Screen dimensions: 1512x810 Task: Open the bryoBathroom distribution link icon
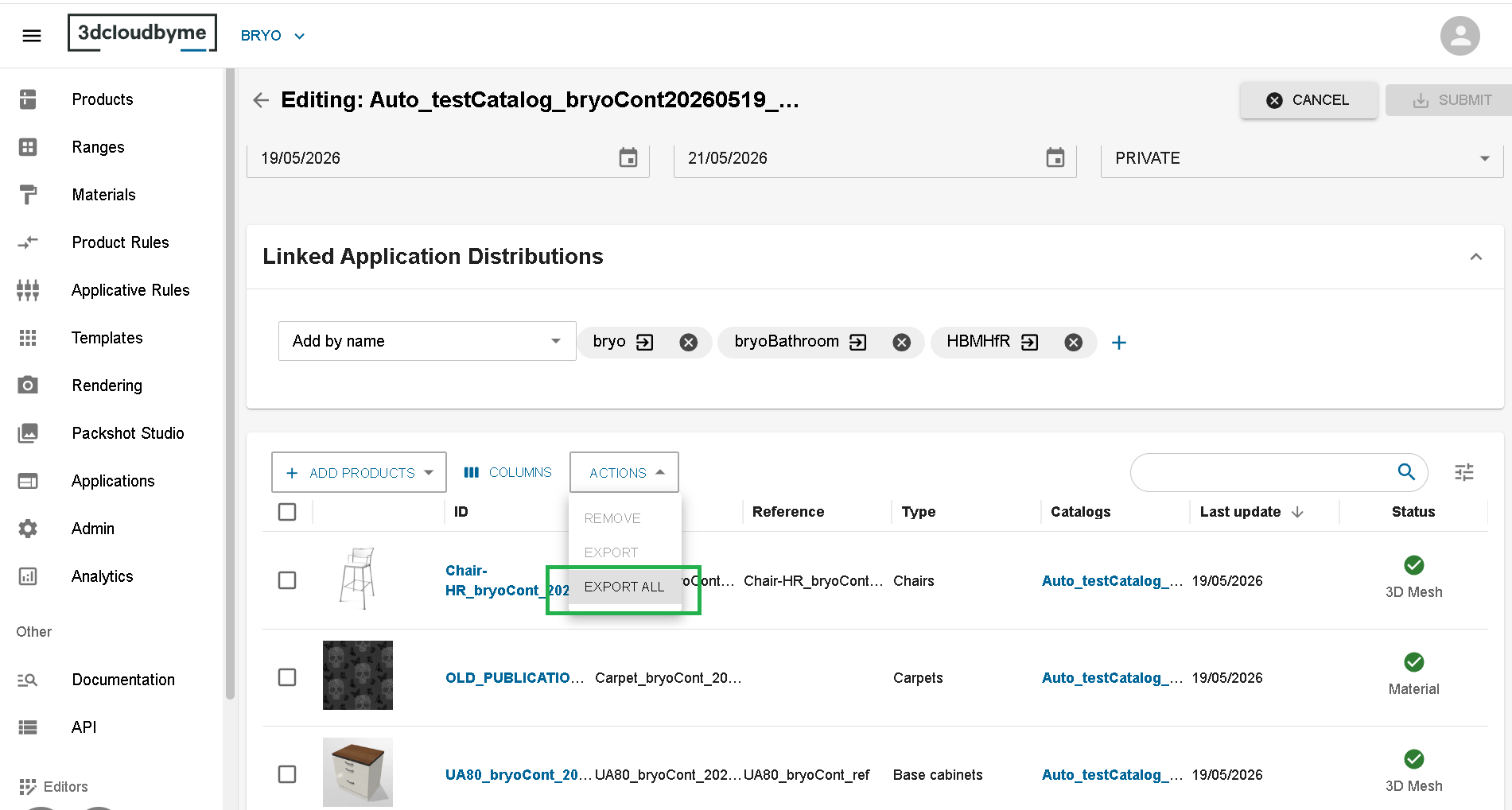pos(858,342)
